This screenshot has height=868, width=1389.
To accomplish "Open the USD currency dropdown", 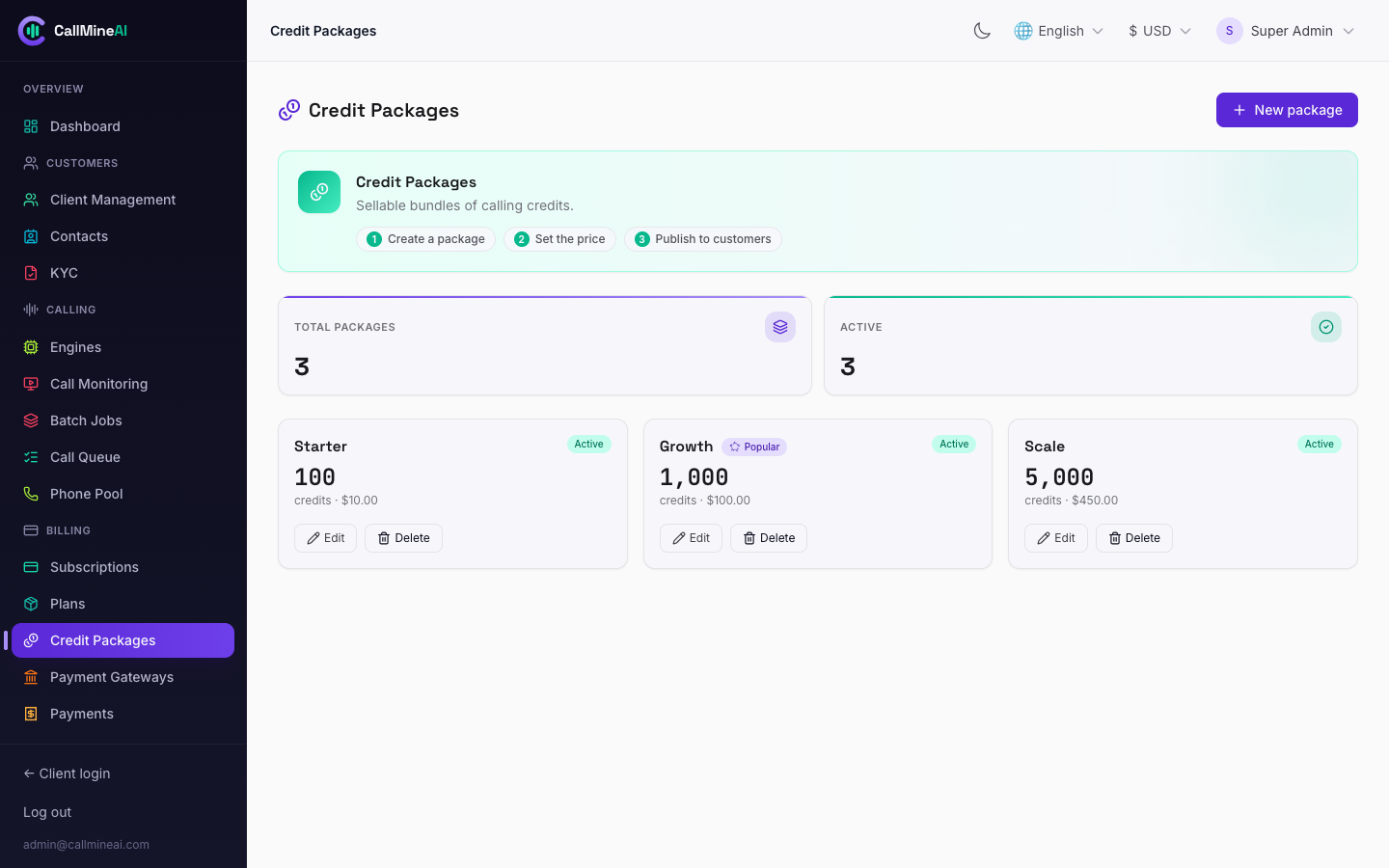I will coord(1159,31).
